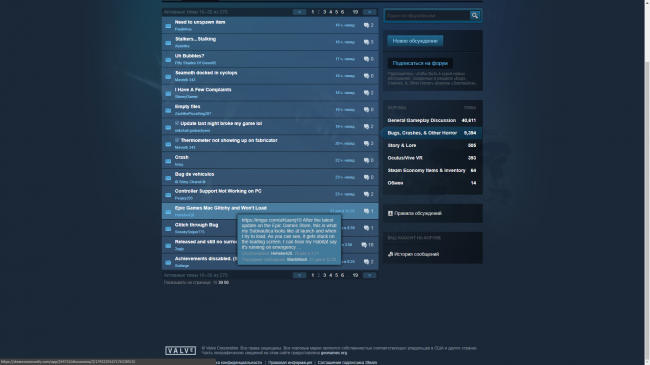Click author name Hehehe426 in tooltip
The height and width of the screenshot is (365, 650).
[x=281, y=253]
